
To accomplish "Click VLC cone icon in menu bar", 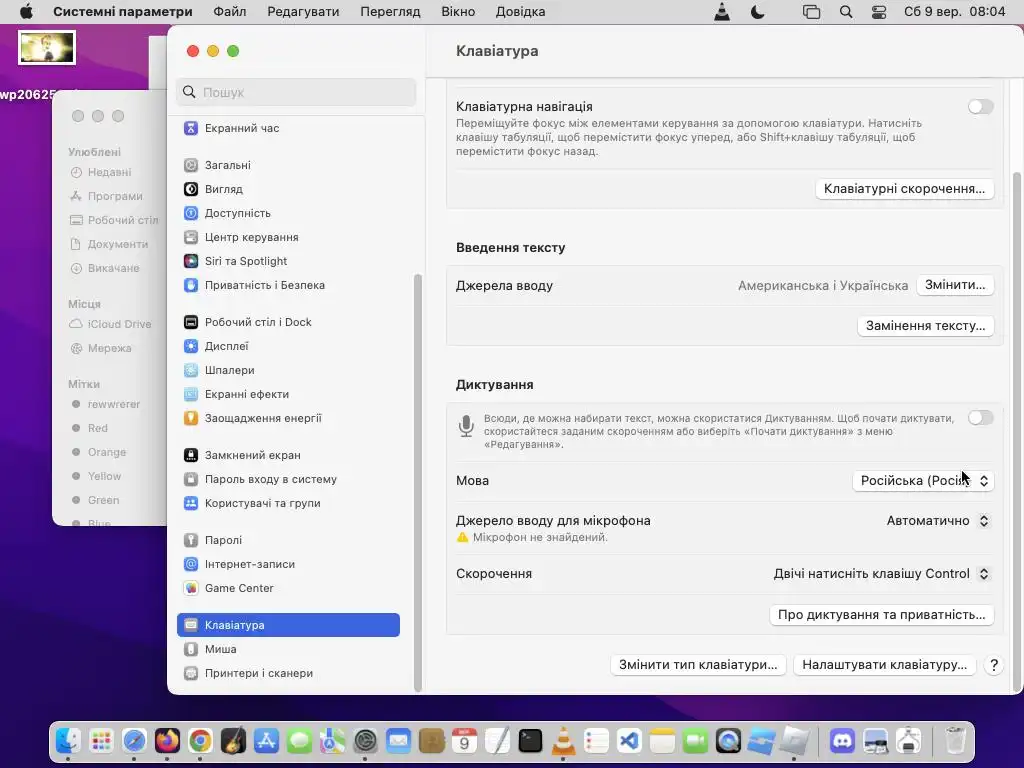I will click(x=722, y=12).
